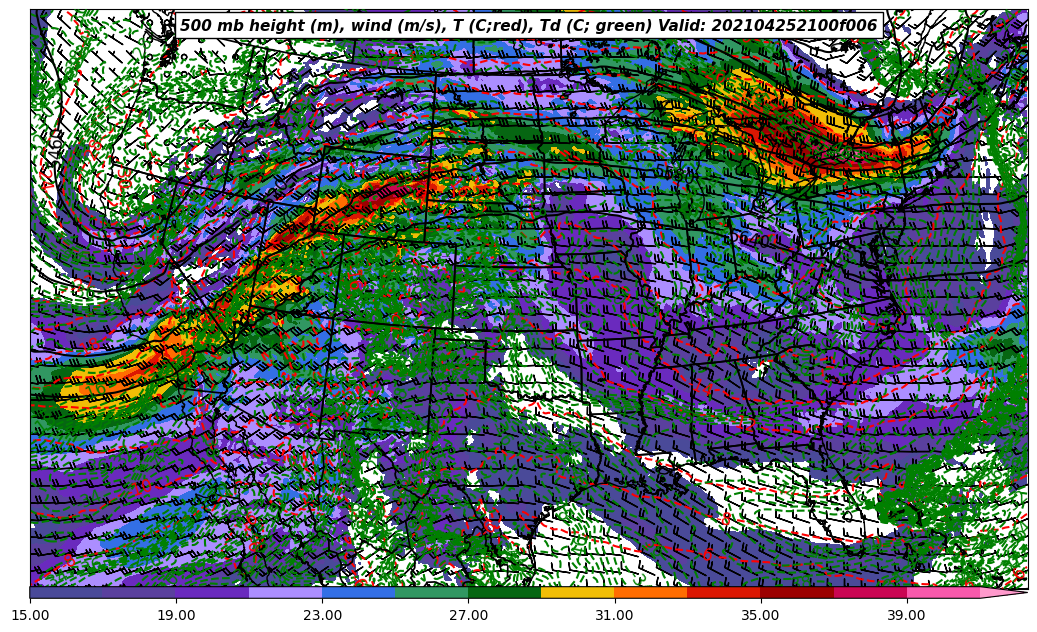Click the 31.00 tick label
The image size is (1037, 632).
(x=614, y=615)
